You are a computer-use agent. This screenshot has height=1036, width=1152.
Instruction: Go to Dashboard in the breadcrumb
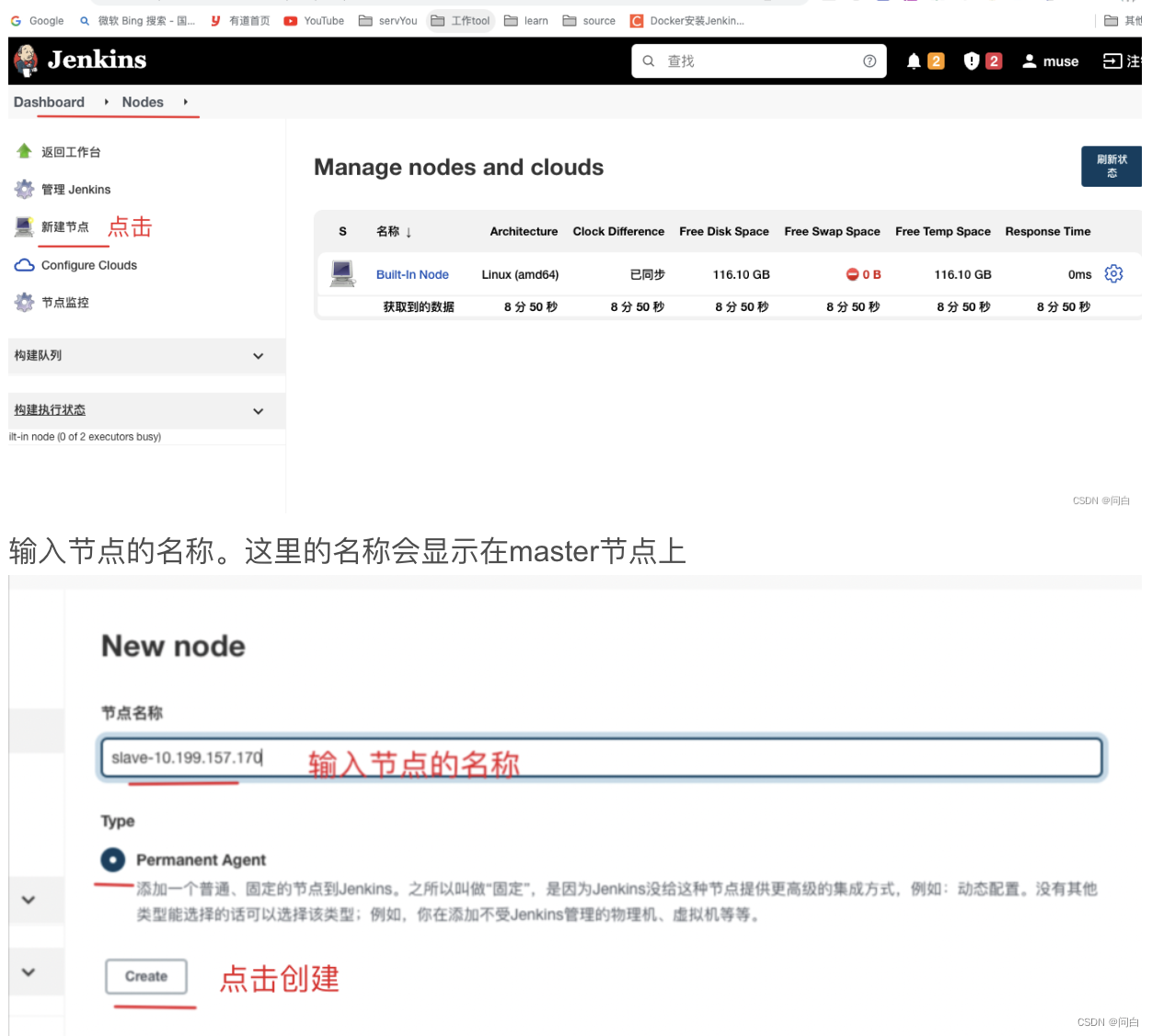point(49,102)
